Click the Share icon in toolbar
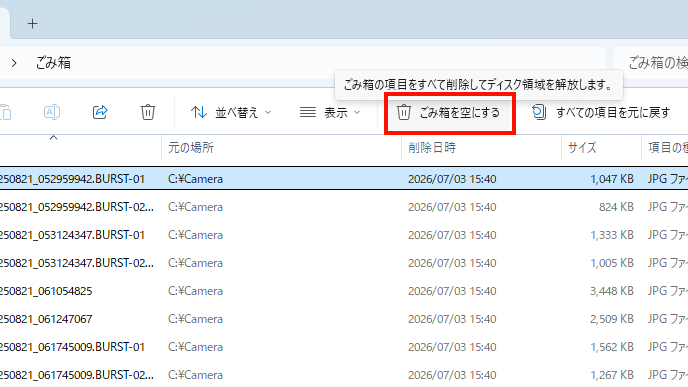 click(100, 112)
